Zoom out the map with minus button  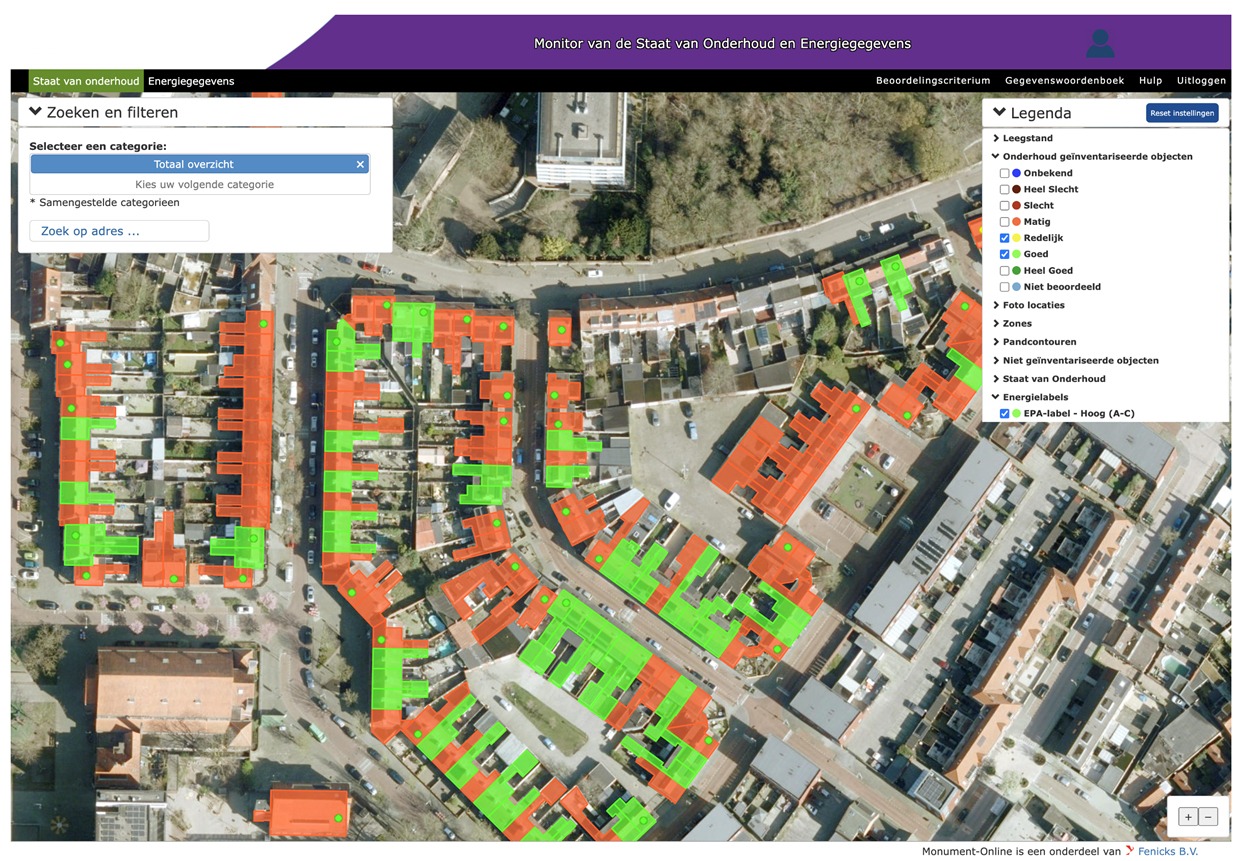tap(1209, 816)
